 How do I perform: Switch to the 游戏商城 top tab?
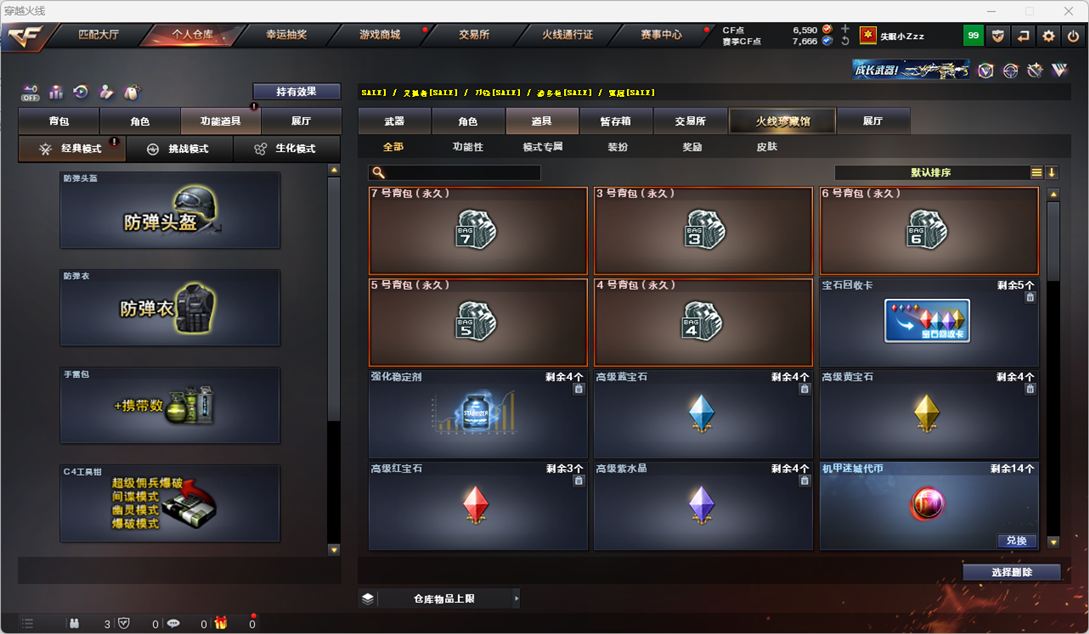(x=380, y=35)
